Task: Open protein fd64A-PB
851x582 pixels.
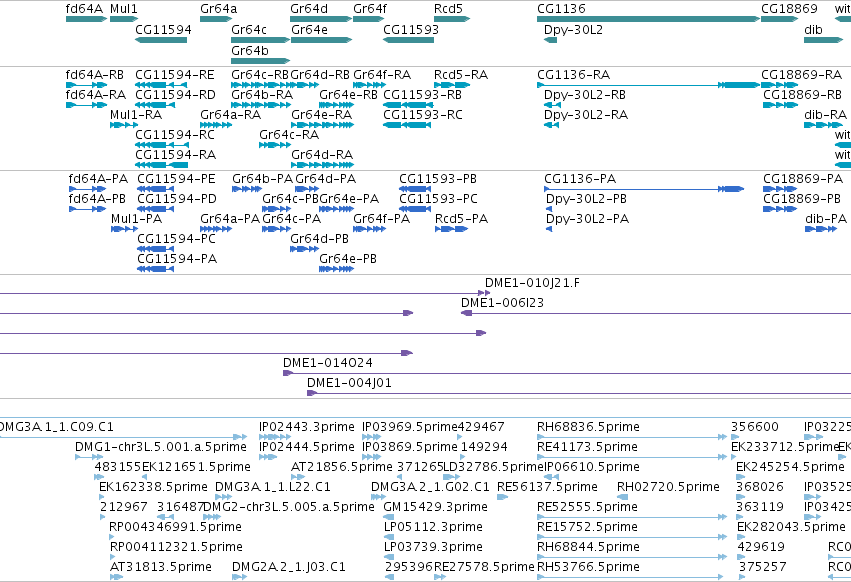Action: click(97, 199)
